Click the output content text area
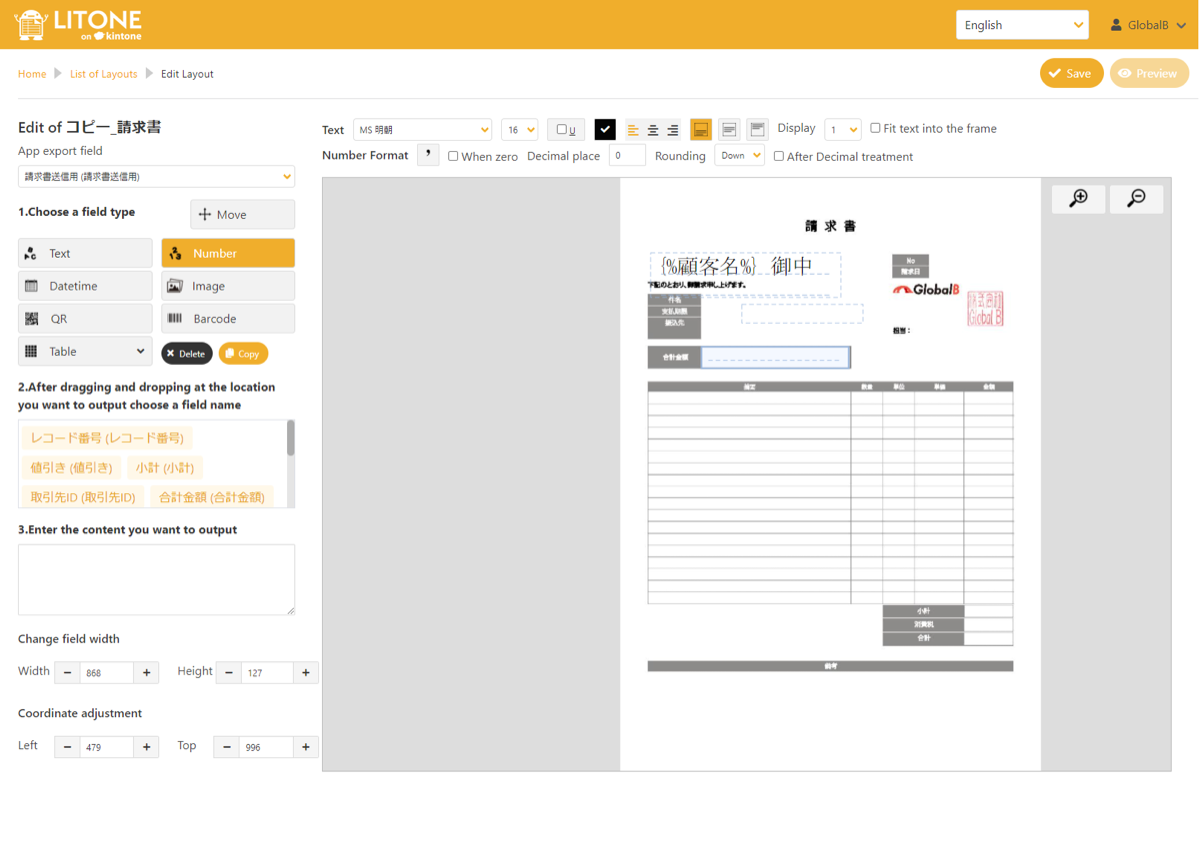The width and height of the screenshot is (1200, 855). (x=157, y=580)
